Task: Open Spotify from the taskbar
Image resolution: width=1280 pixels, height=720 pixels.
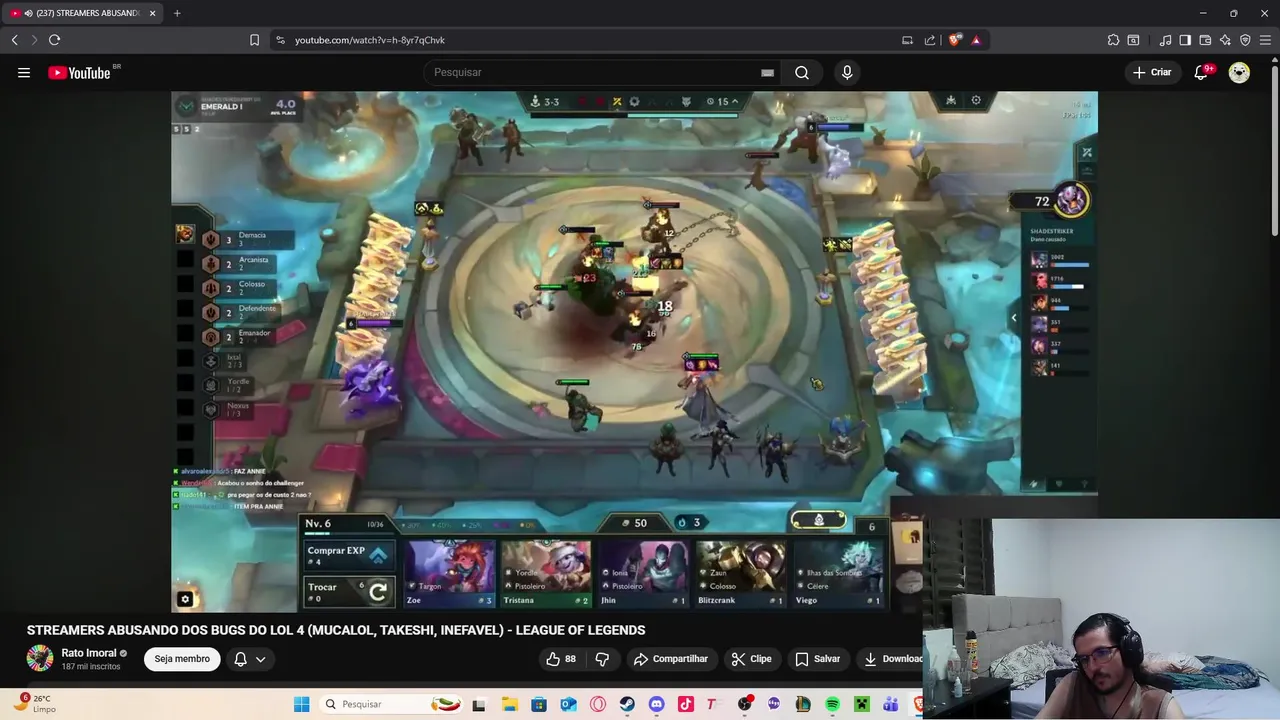Action: (x=832, y=704)
